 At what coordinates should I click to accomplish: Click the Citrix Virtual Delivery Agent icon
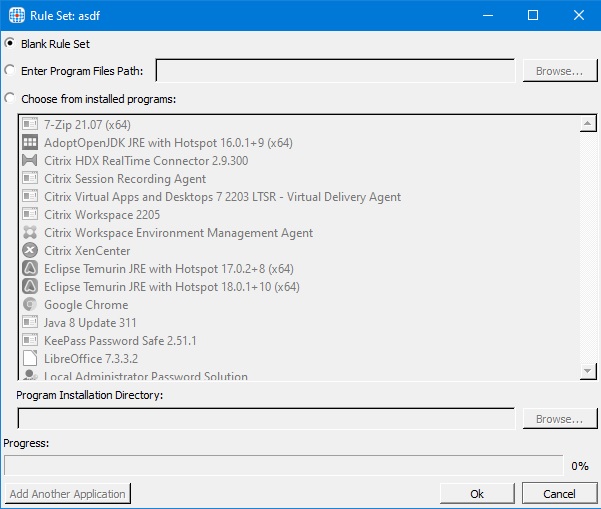(30, 196)
